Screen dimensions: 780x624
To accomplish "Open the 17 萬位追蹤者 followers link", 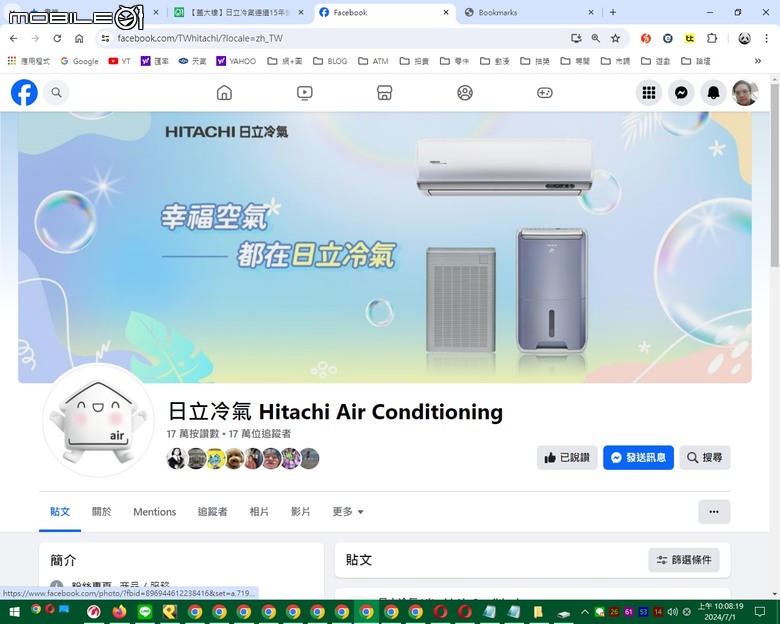I will click(x=260, y=434).
